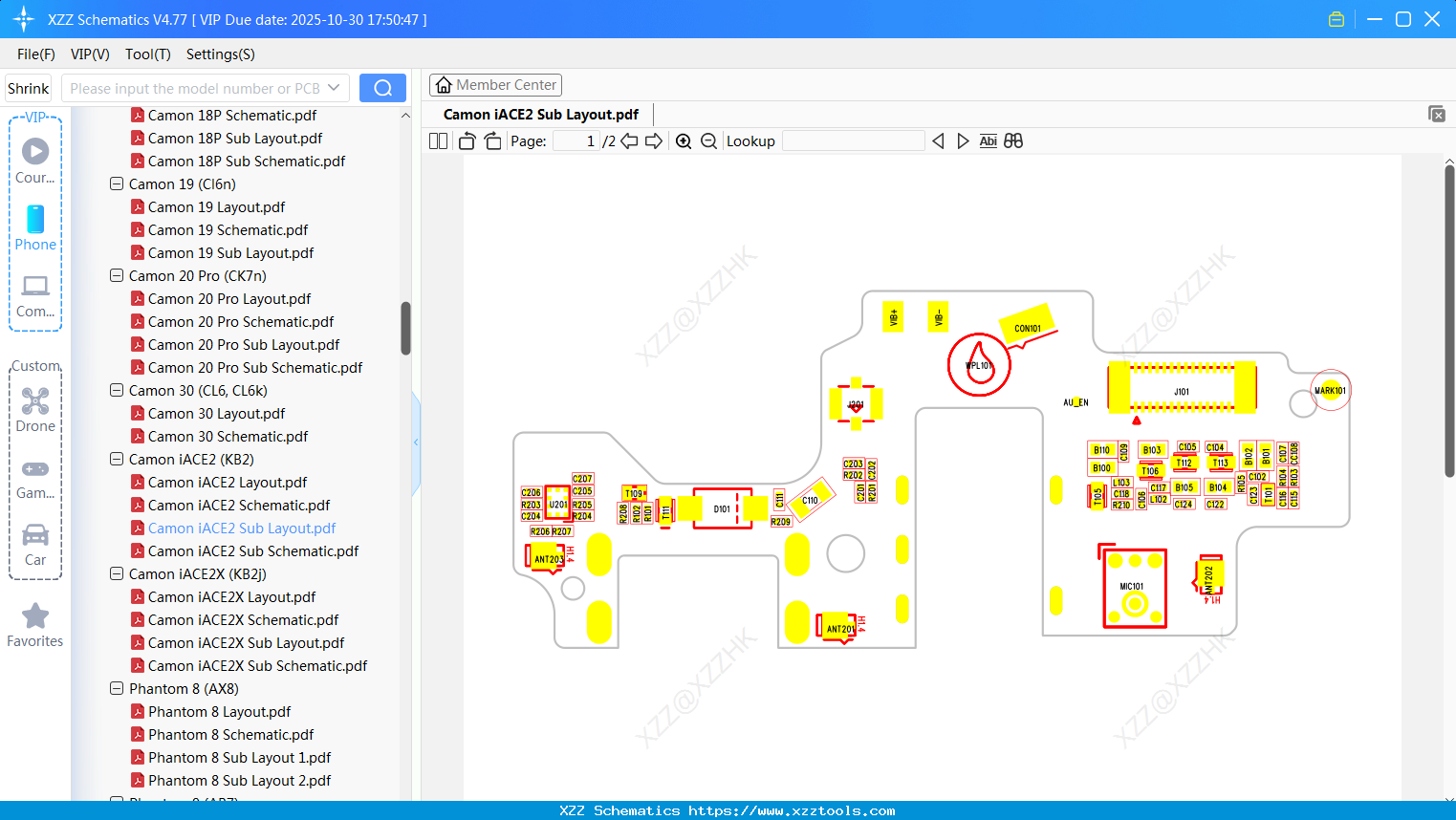Image resolution: width=1456 pixels, height=820 pixels.
Task: Open the model number dropdown arrow
Action: [334, 88]
